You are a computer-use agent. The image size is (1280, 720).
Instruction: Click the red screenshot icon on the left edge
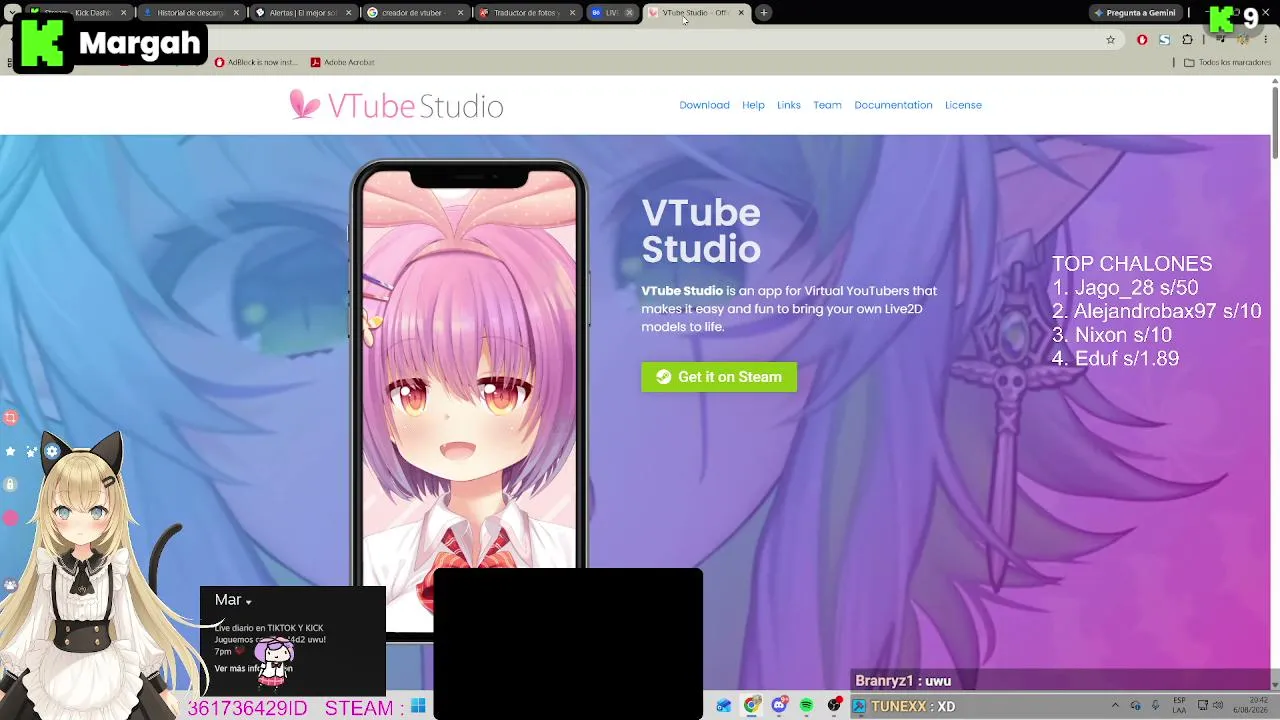[x=10, y=417]
